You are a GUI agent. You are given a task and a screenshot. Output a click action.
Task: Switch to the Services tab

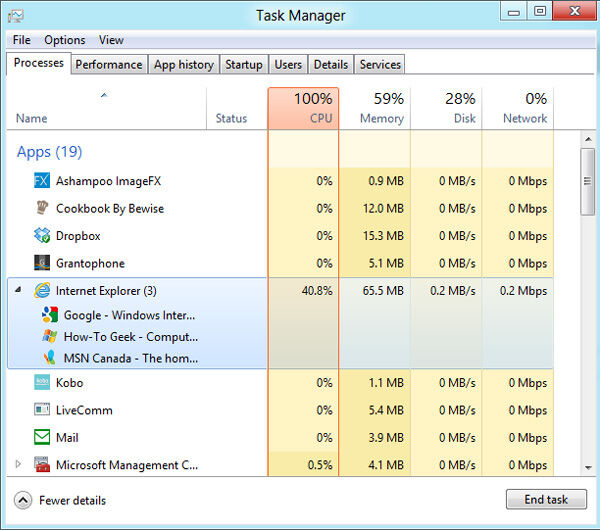(x=380, y=64)
